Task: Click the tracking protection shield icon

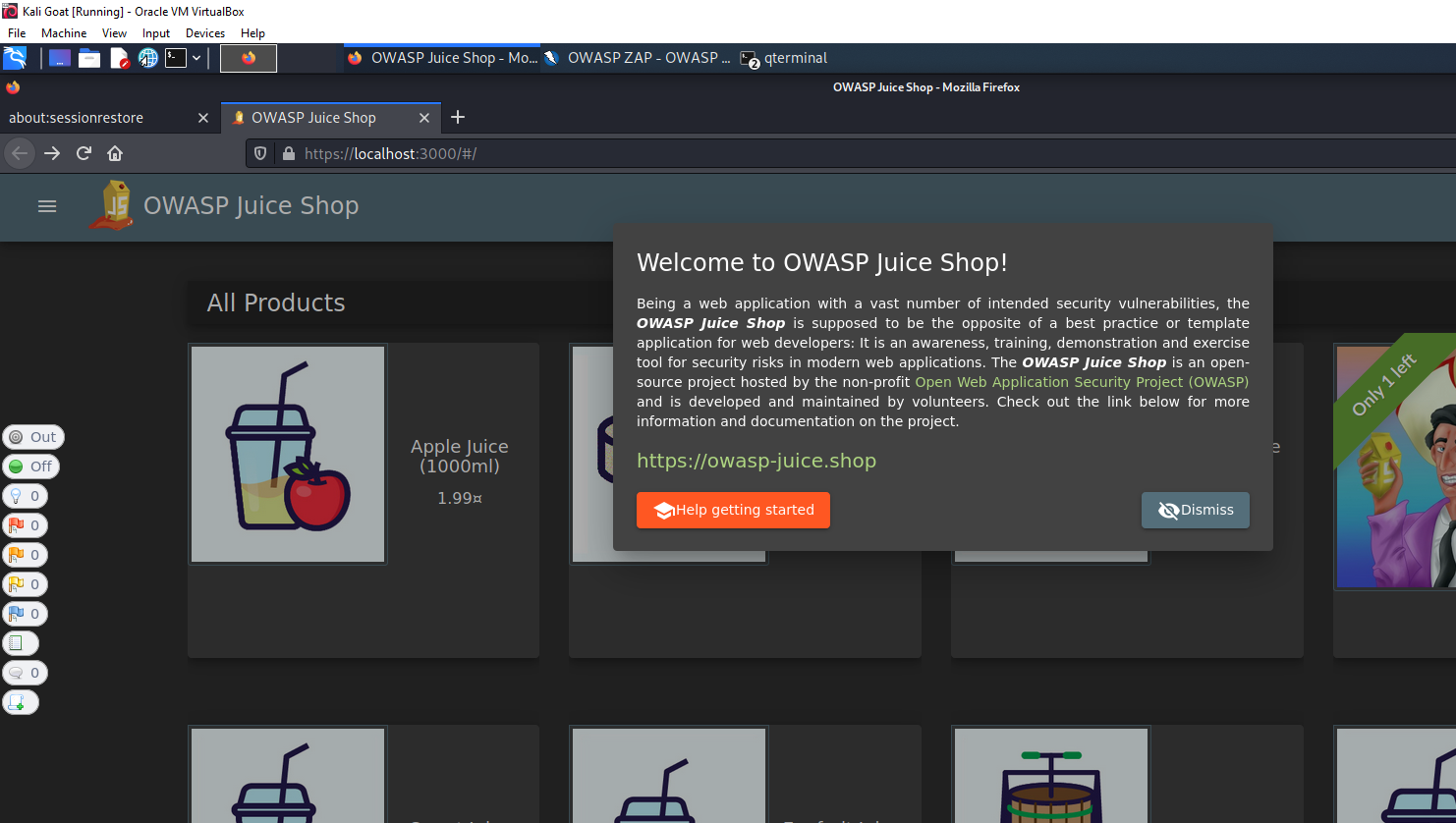Action: tap(260, 153)
